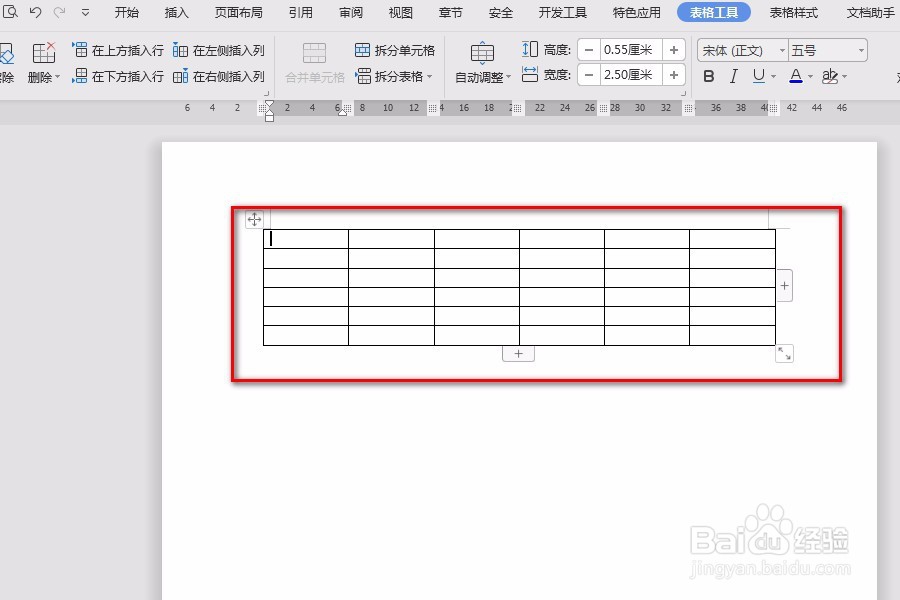Switch to 页面布局 tab
900x600 pixels.
(239, 13)
